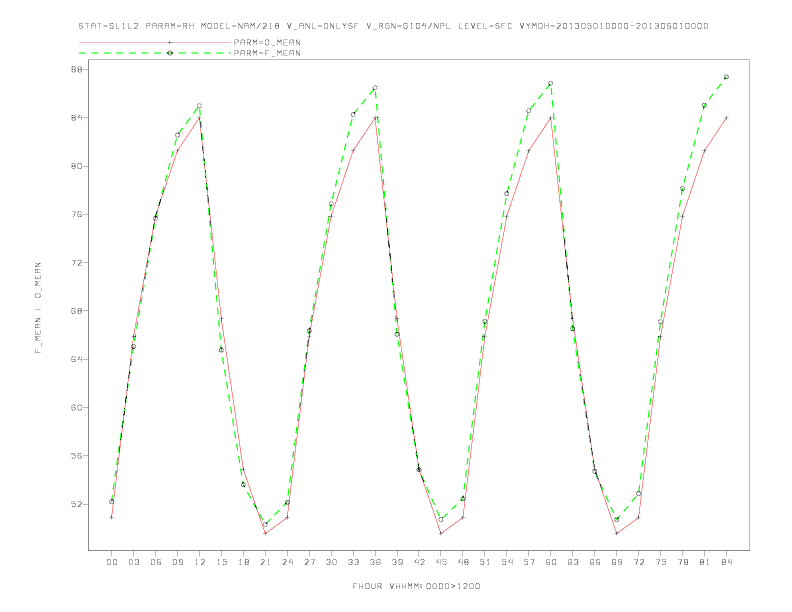The width and height of the screenshot is (792, 612).
Task: Click x-axis tick label 15
Action: 221,562
